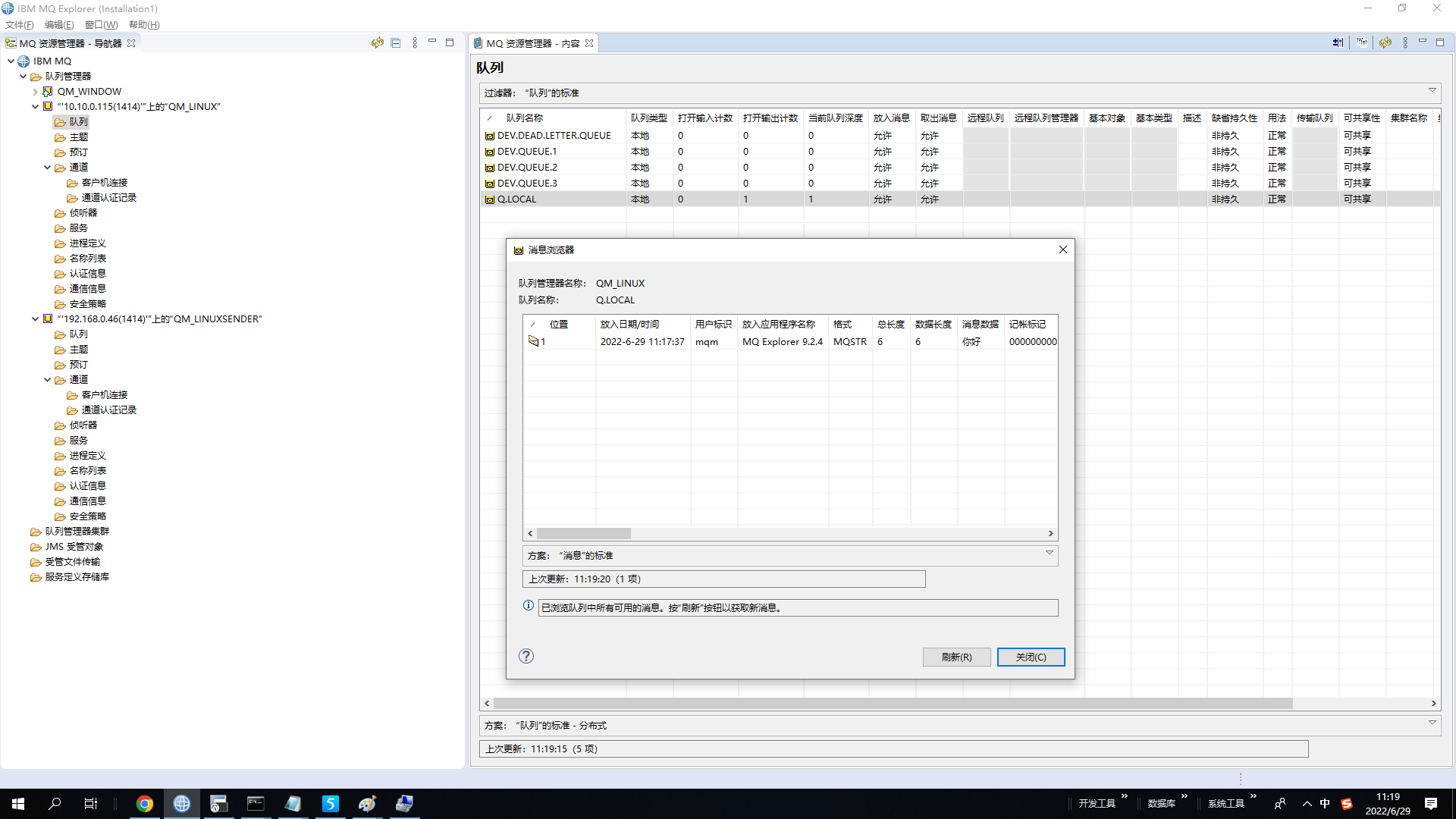
Task: Sort by the 队列名称 column header
Action: pyautogui.click(x=525, y=118)
